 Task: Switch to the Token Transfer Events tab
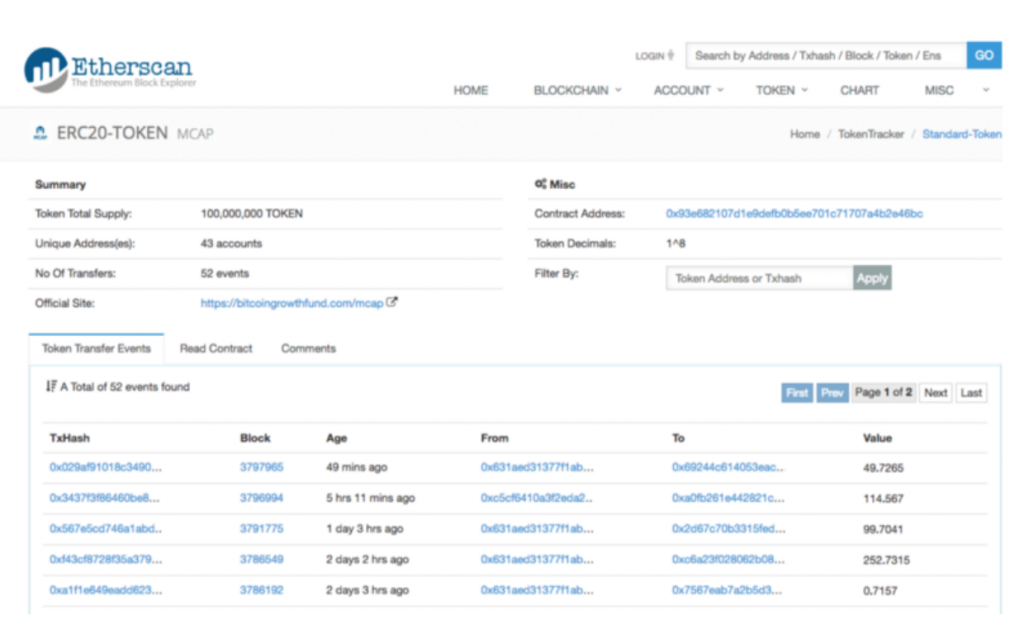pos(97,349)
